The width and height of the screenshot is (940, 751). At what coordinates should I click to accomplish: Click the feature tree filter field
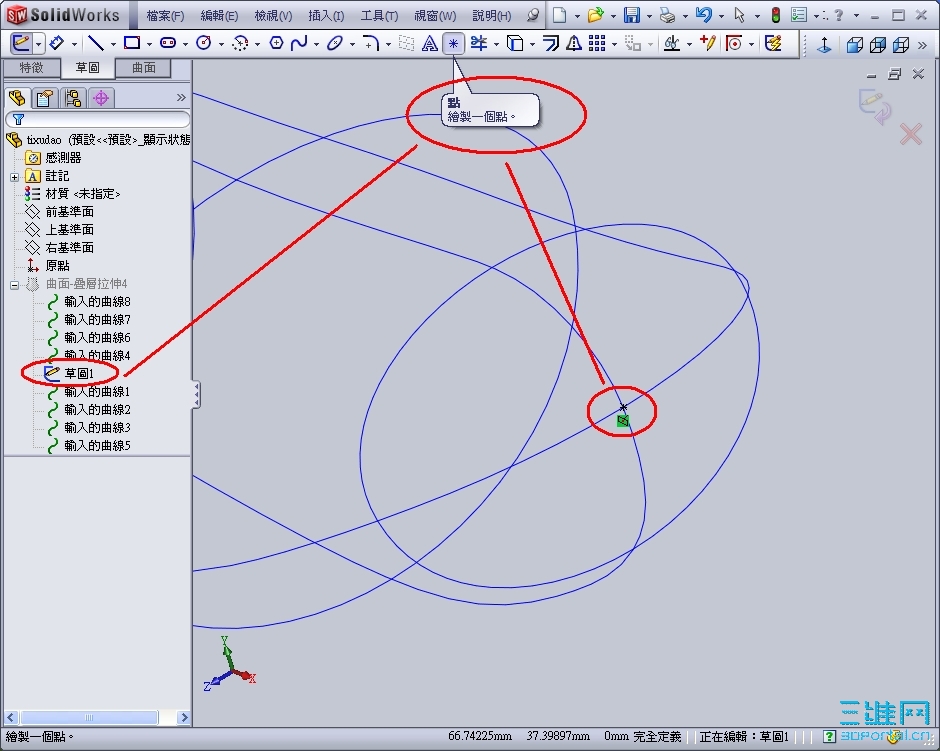[98, 119]
